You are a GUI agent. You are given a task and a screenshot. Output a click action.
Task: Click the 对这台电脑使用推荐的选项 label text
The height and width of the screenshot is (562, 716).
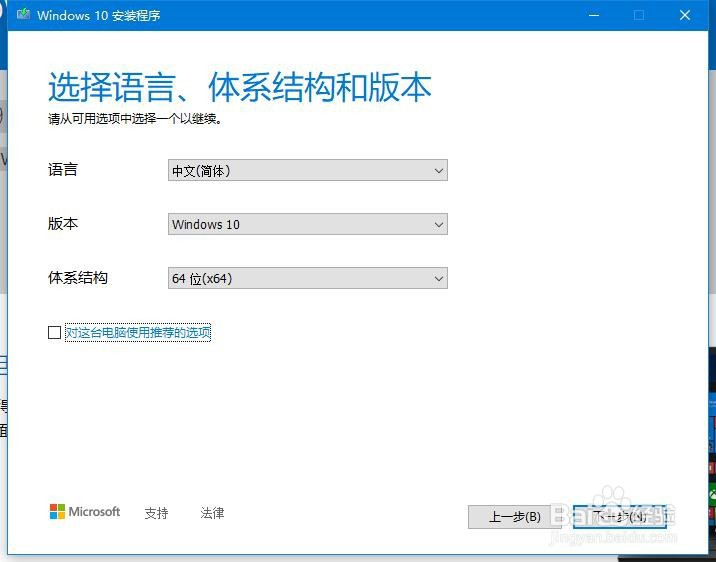tap(138, 332)
